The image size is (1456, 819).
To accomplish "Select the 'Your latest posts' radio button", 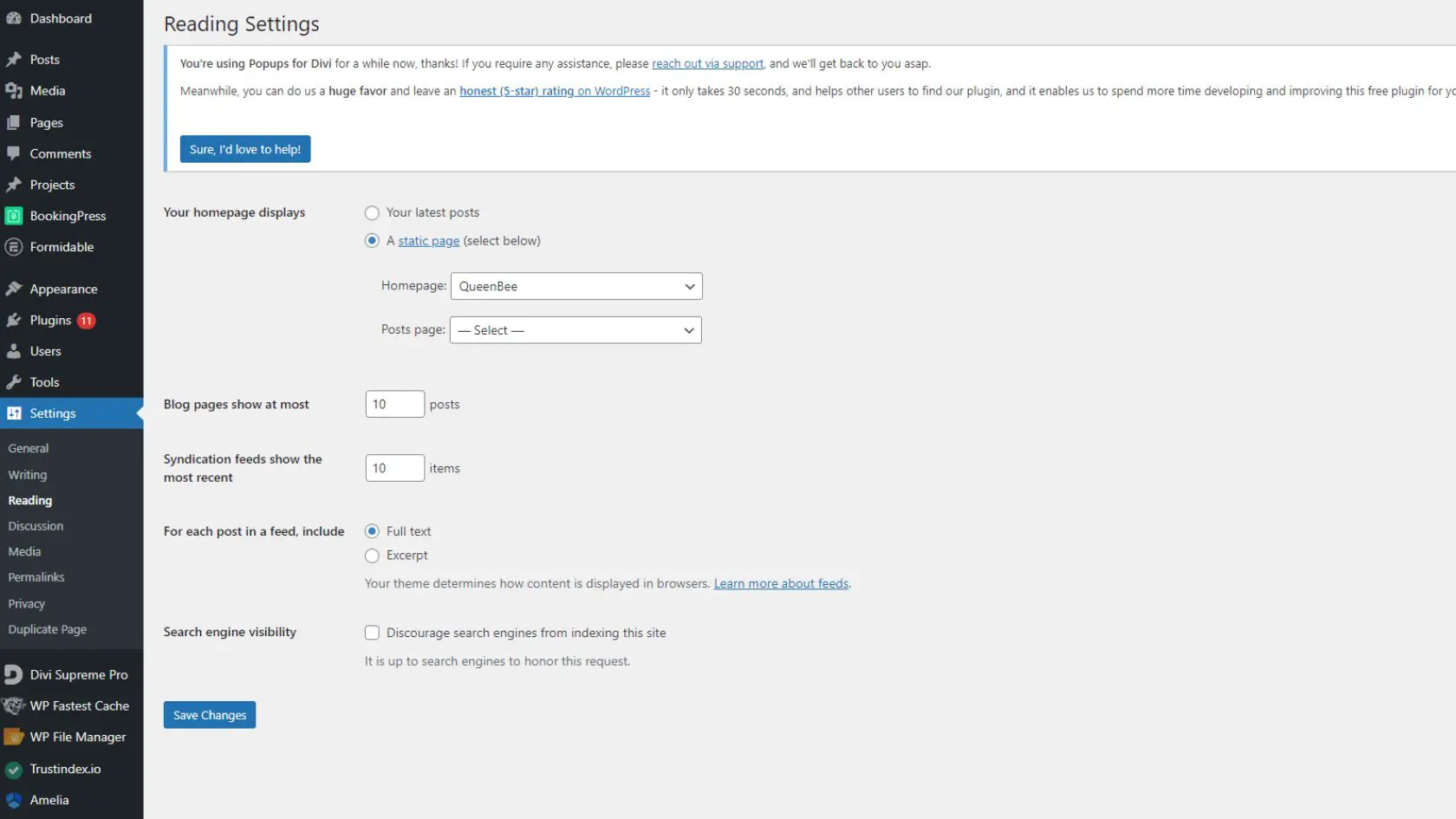I will click(372, 213).
